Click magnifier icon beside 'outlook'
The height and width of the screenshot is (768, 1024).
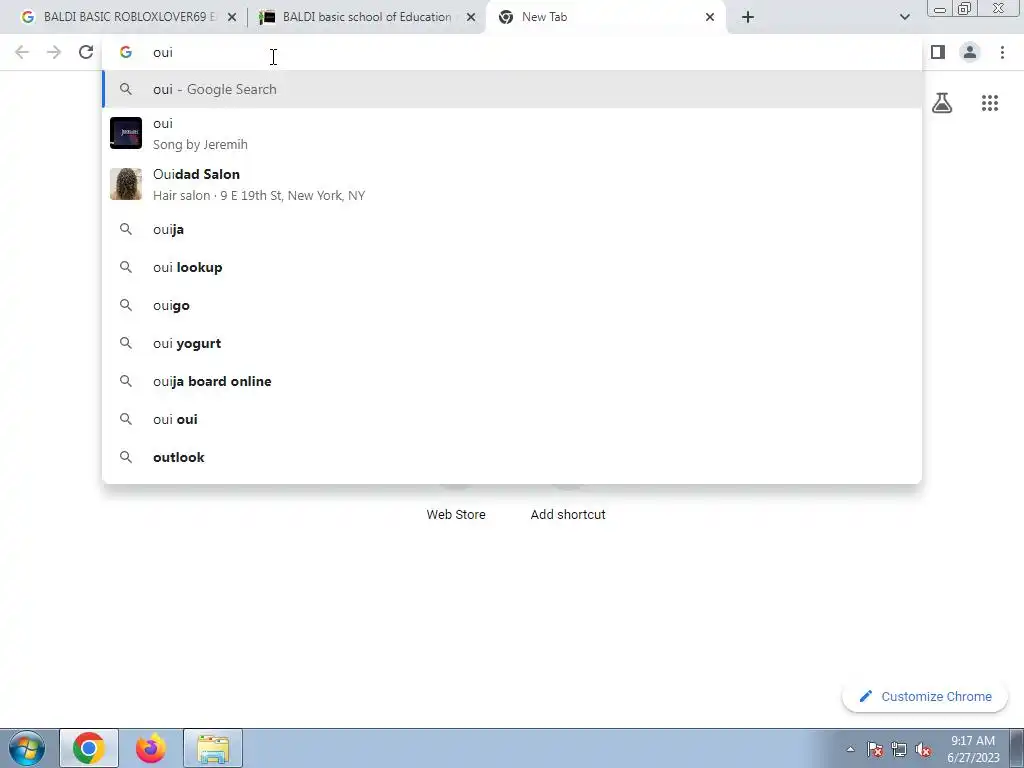[x=125, y=457]
